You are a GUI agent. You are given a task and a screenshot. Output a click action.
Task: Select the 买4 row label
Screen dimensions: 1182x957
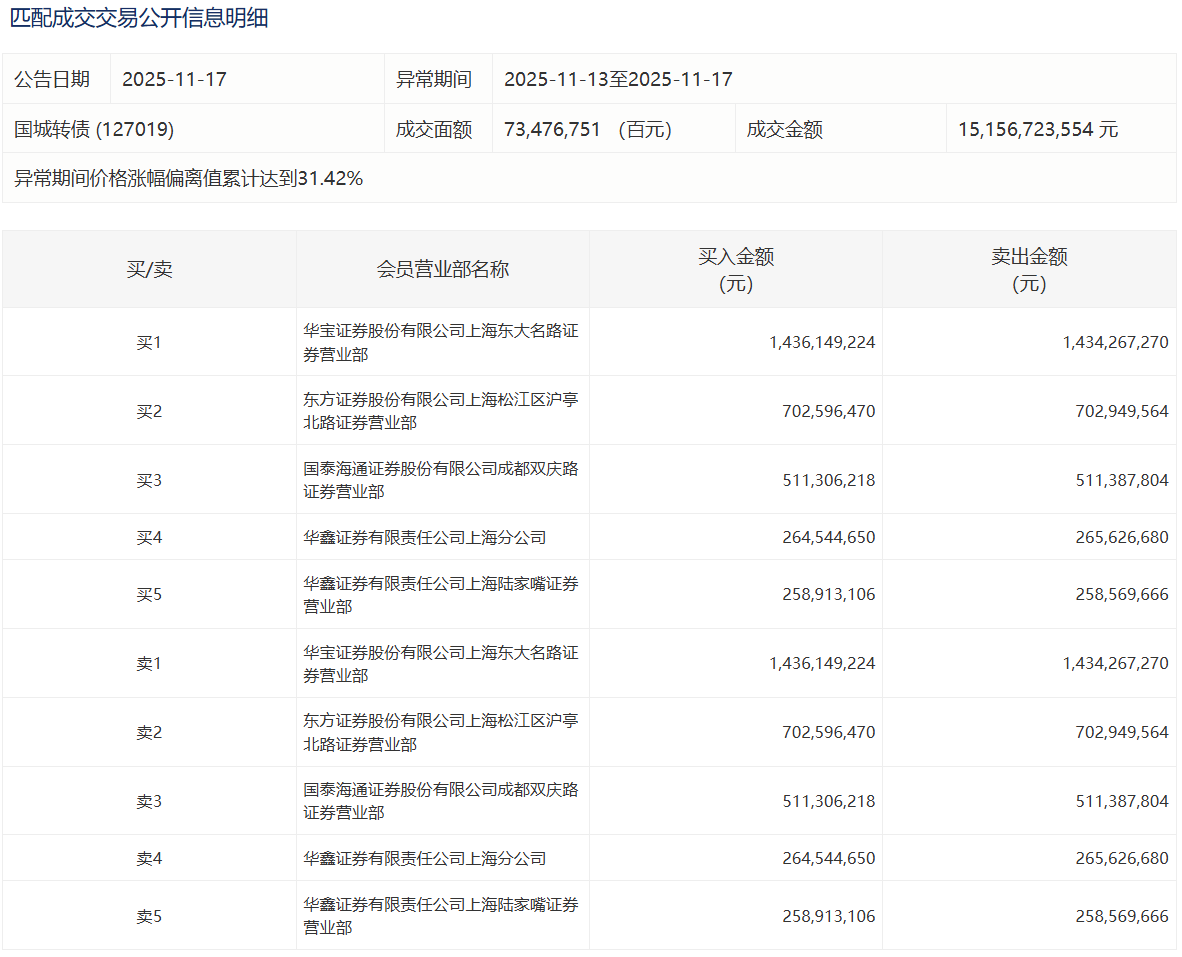(149, 538)
